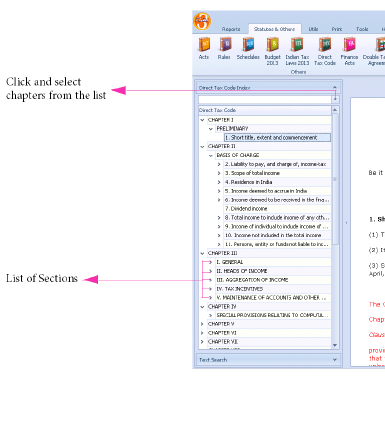Select 'I. GENERAL' section
385x421 pixels.
click(273, 262)
